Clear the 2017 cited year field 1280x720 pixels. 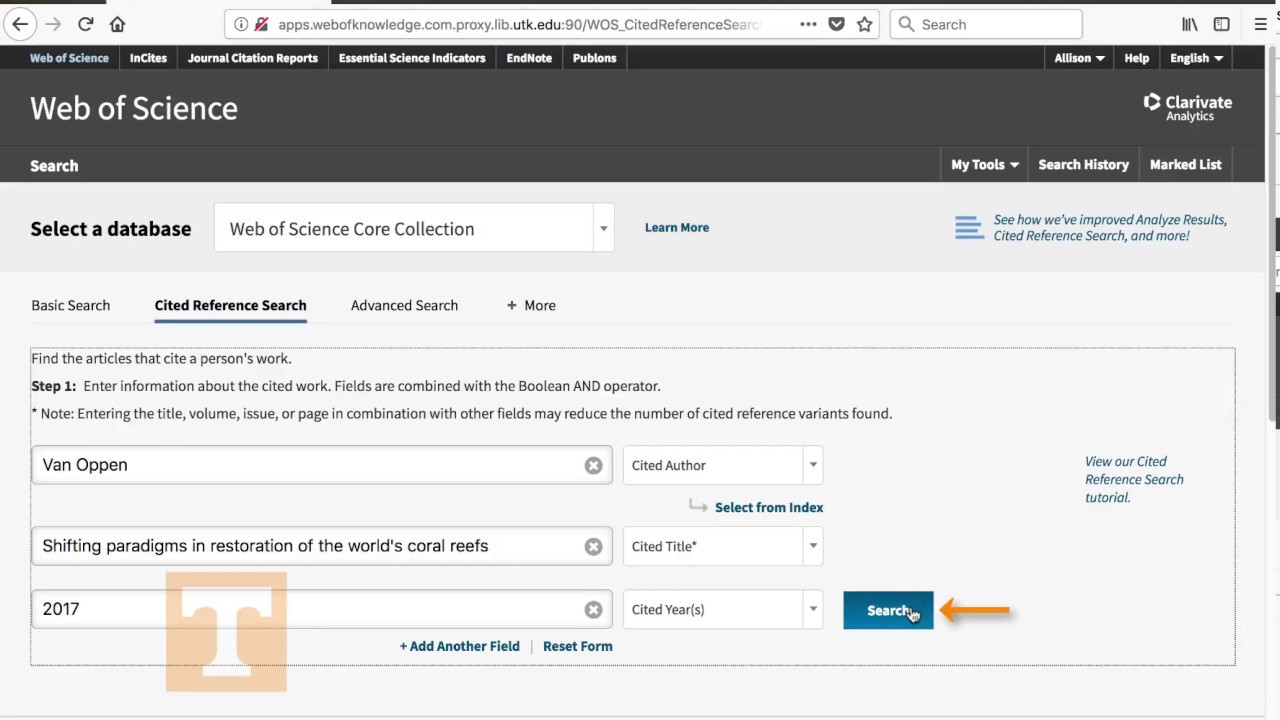[x=593, y=609]
